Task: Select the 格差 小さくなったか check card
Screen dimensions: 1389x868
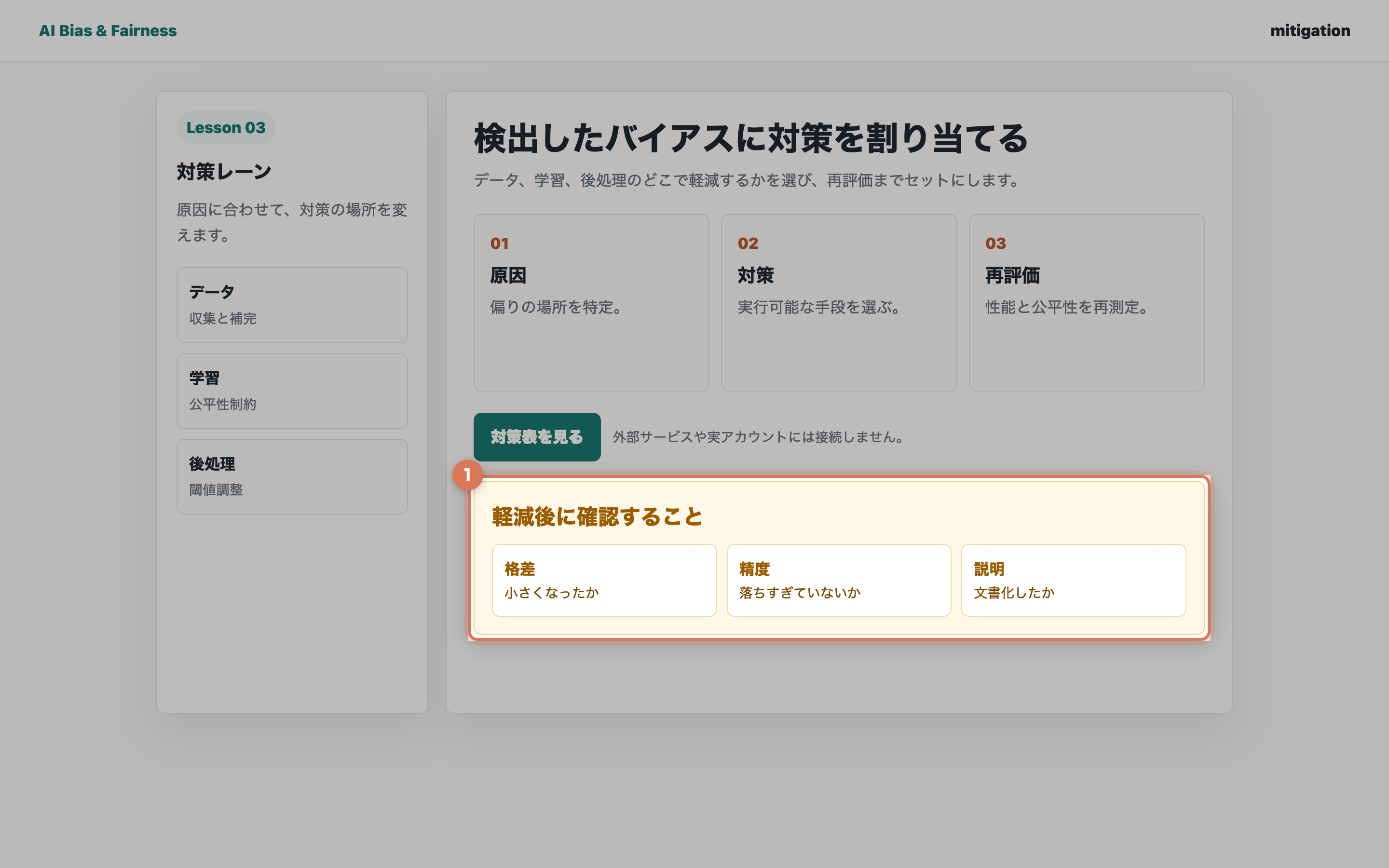Action: pos(604,581)
